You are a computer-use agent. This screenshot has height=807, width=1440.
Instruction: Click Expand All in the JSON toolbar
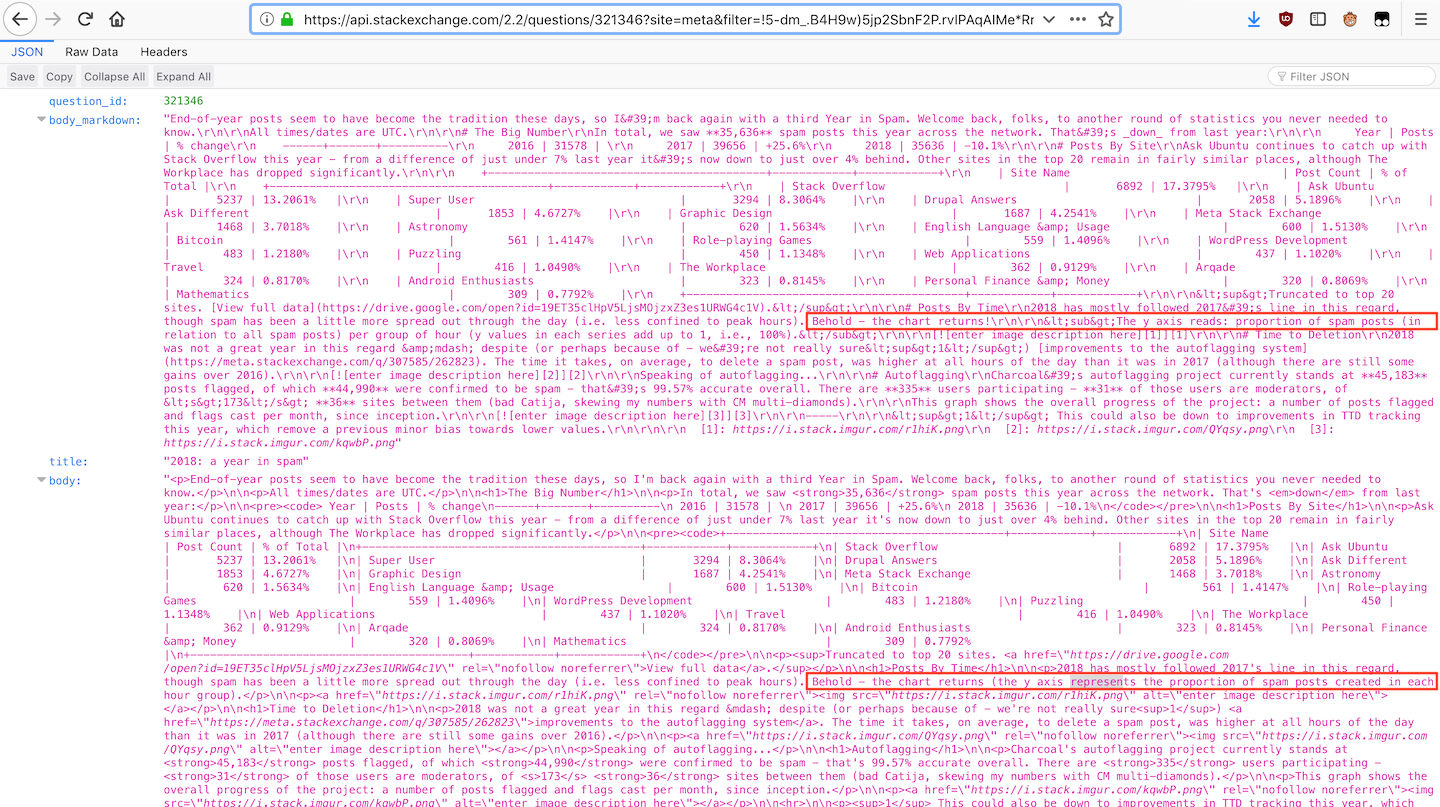pos(184,77)
